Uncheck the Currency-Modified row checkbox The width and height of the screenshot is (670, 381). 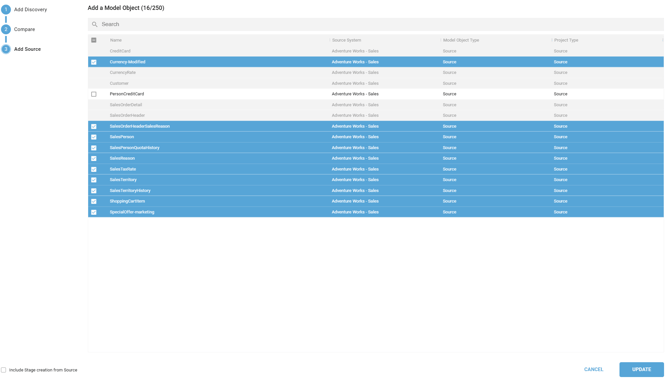pos(94,62)
